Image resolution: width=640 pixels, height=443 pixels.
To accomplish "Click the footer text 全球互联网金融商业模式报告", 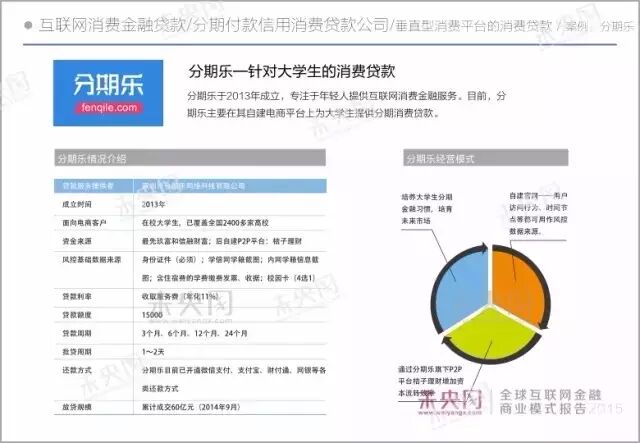I will pyautogui.click(x=551, y=402).
